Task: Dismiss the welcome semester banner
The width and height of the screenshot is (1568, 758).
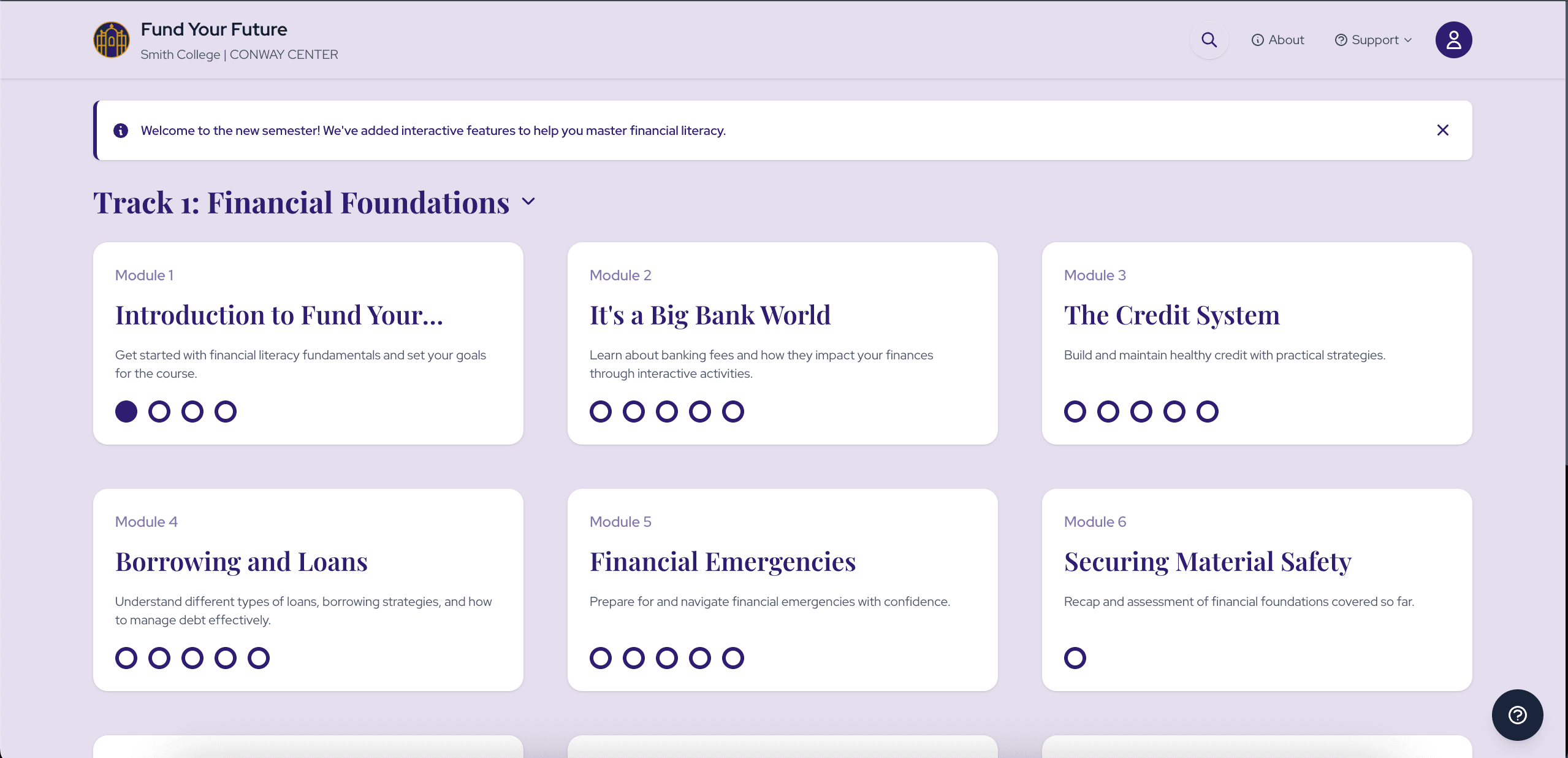Action: (1443, 130)
